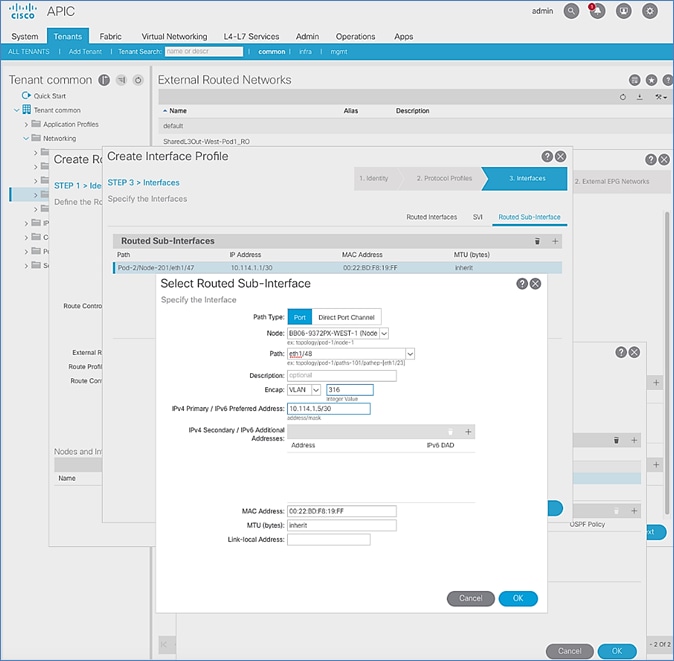This screenshot has width=674, height=661.
Task: Select Port path type
Action: point(300,317)
